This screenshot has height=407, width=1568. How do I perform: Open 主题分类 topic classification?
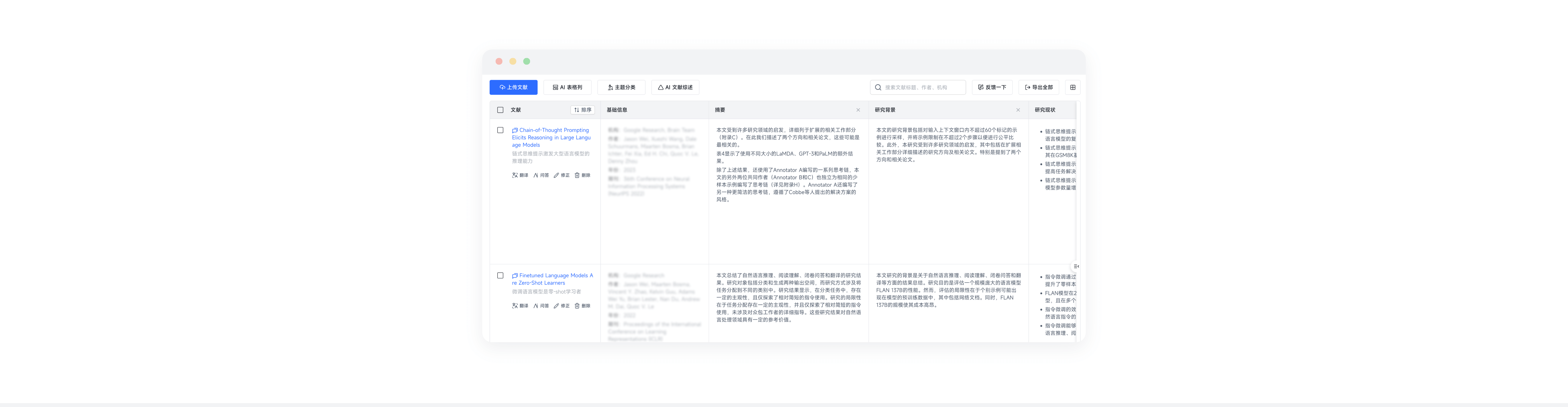click(x=621, y=87)
